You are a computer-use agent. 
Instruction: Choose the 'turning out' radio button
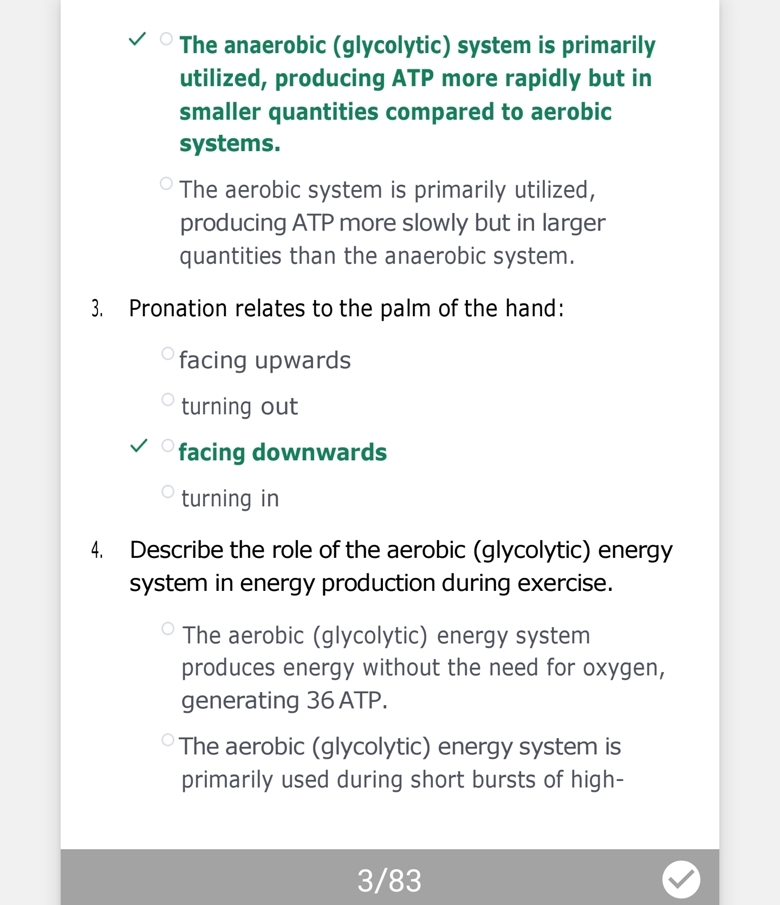coord(167,399)
